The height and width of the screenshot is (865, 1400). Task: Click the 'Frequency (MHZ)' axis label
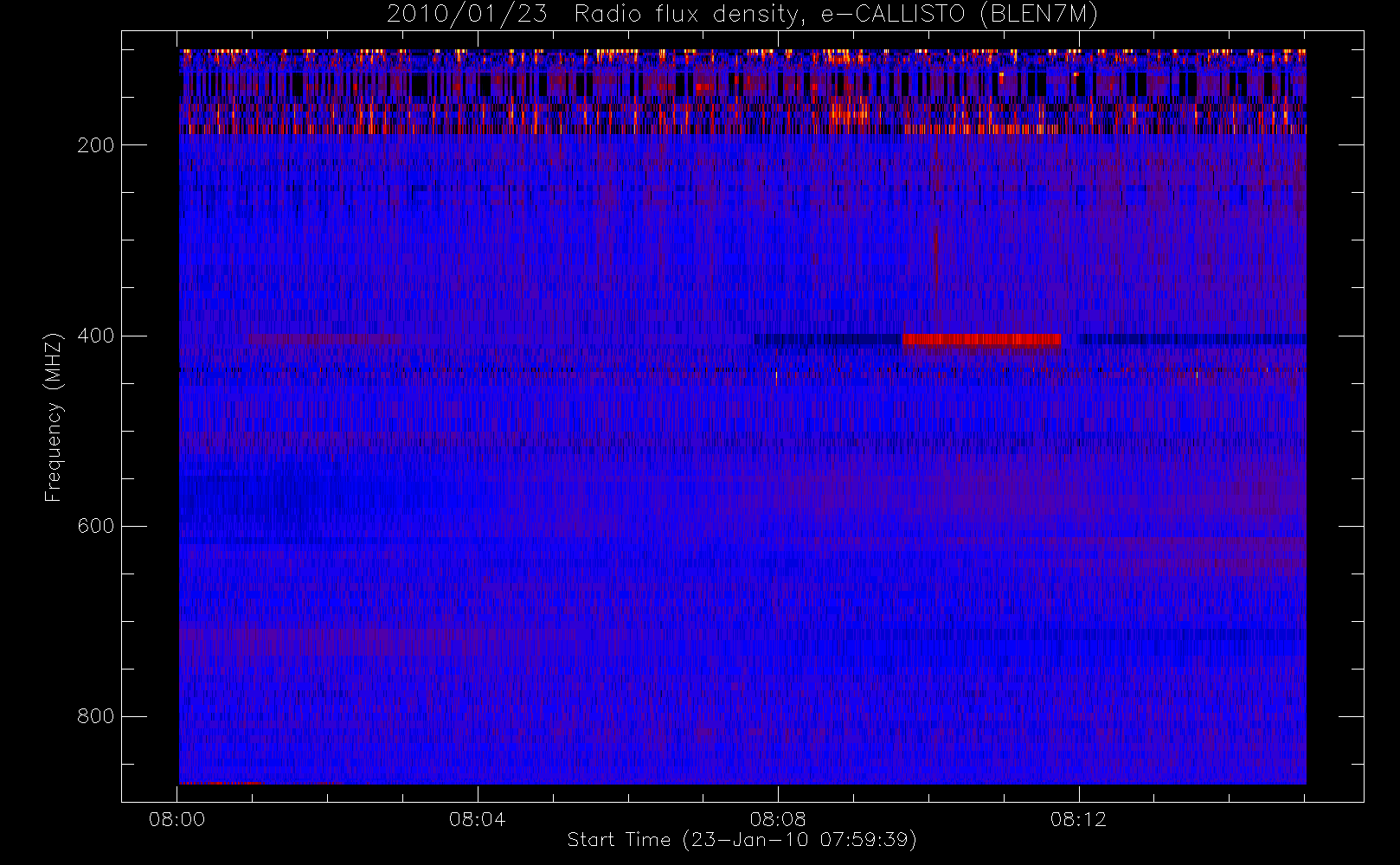(x=54, y=417)
